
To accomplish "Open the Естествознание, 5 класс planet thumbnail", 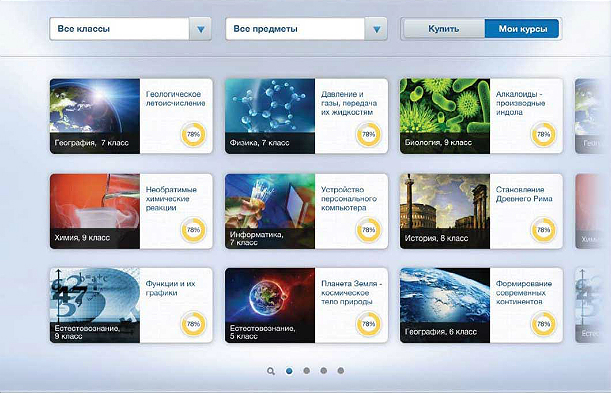I will [x=270, y=305].
